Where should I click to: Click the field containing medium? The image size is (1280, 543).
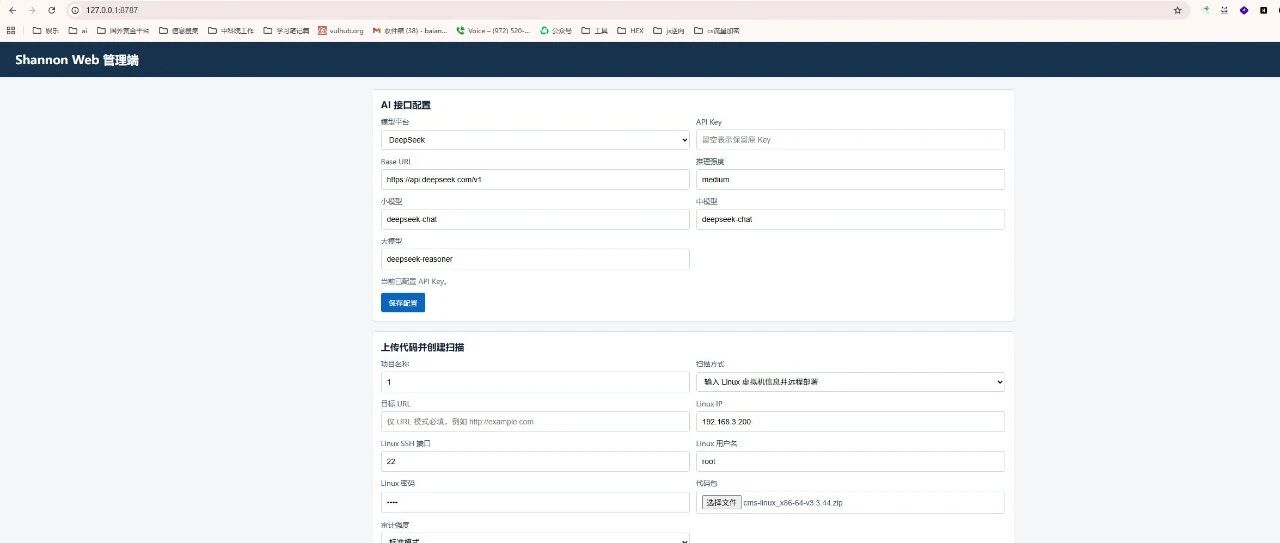850,179
